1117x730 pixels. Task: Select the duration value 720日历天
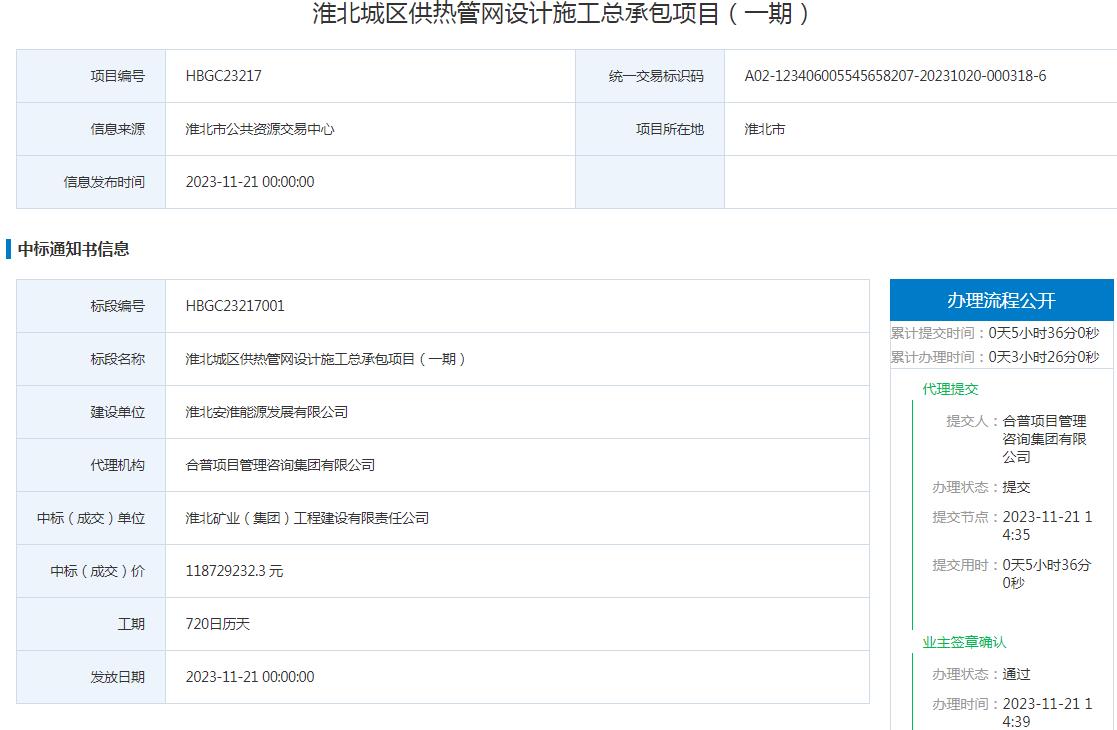tap(218, 624)
